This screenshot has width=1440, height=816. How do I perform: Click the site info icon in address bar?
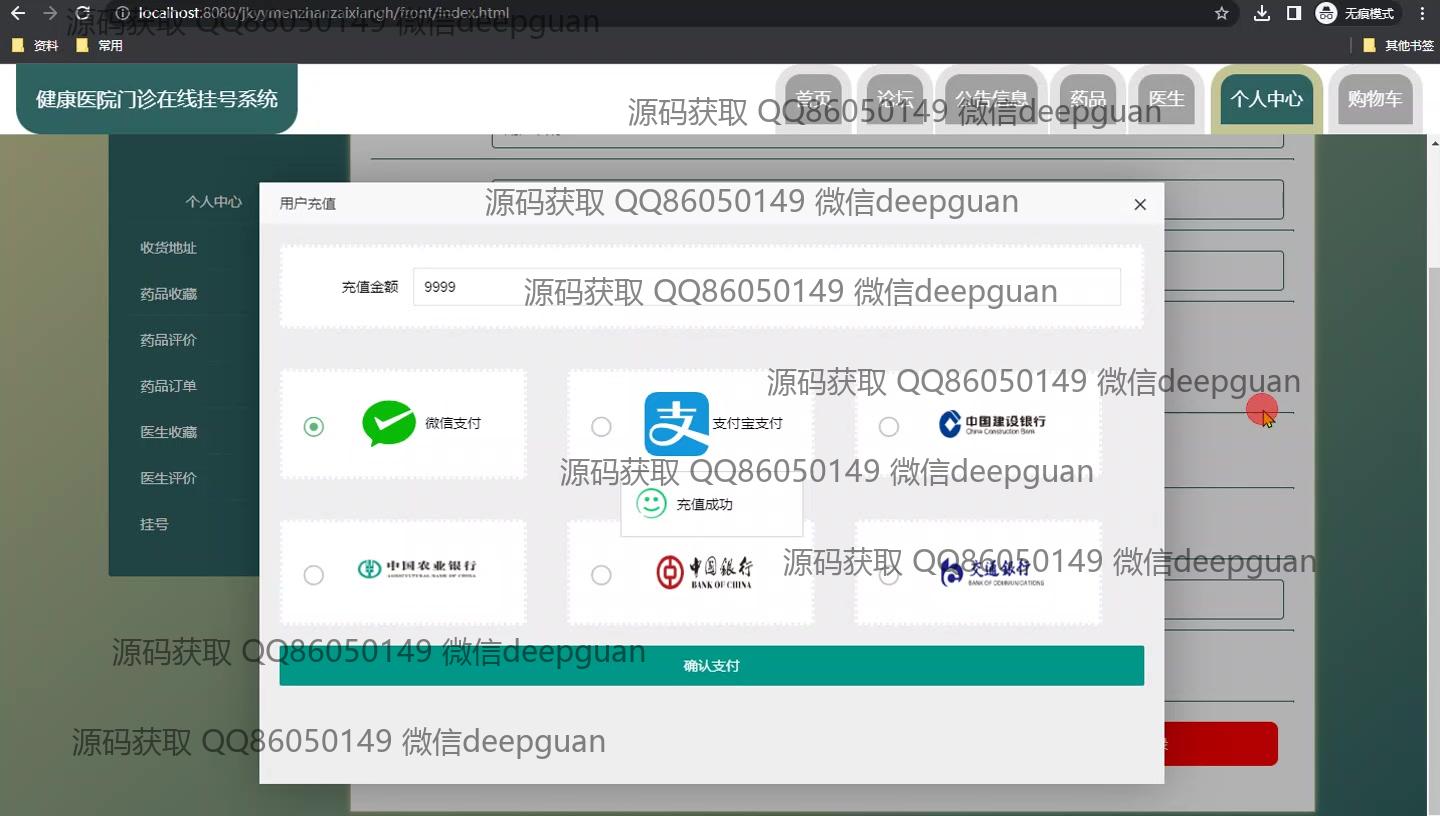point(121,13)
